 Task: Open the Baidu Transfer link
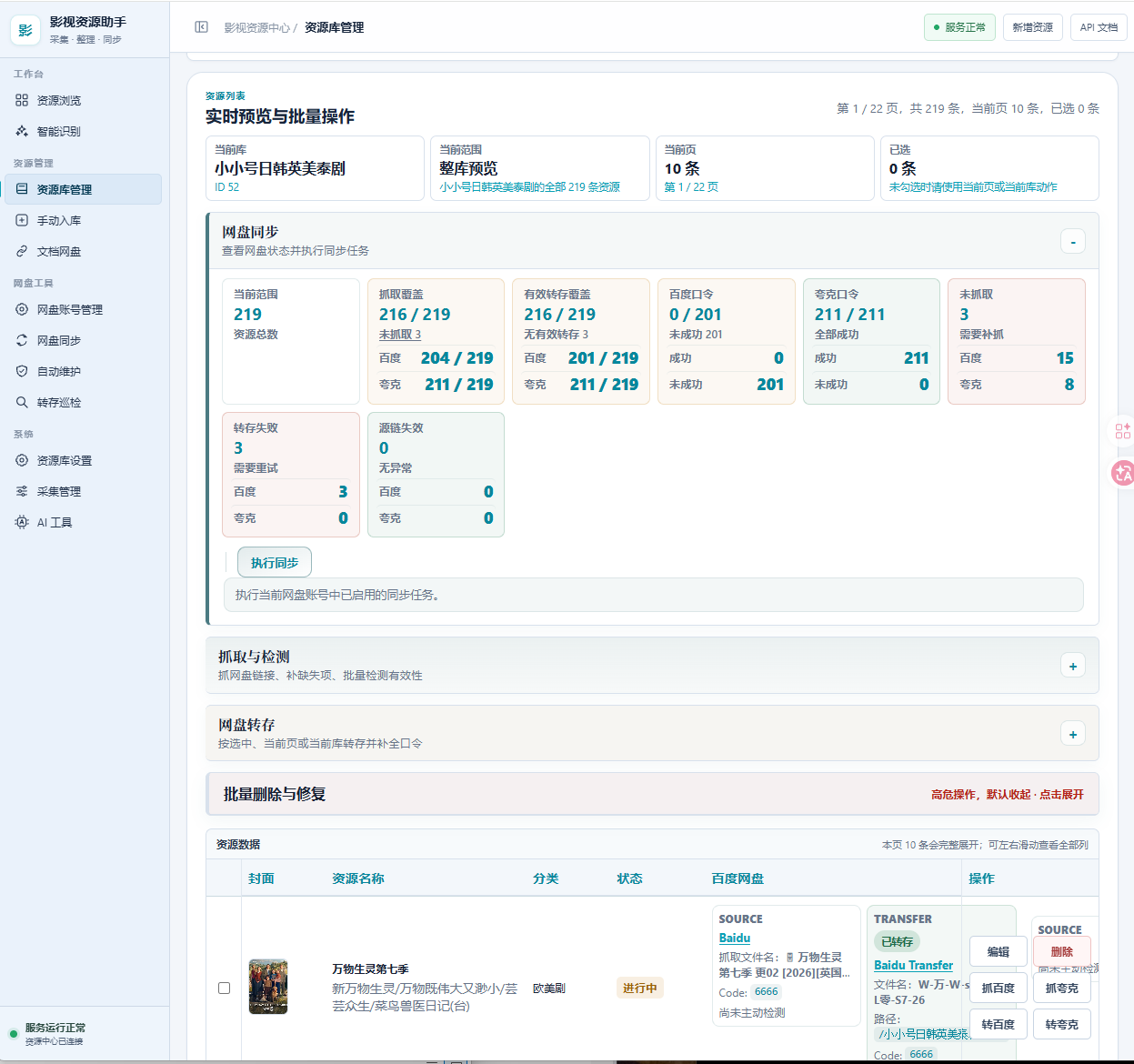click(914, 965)
